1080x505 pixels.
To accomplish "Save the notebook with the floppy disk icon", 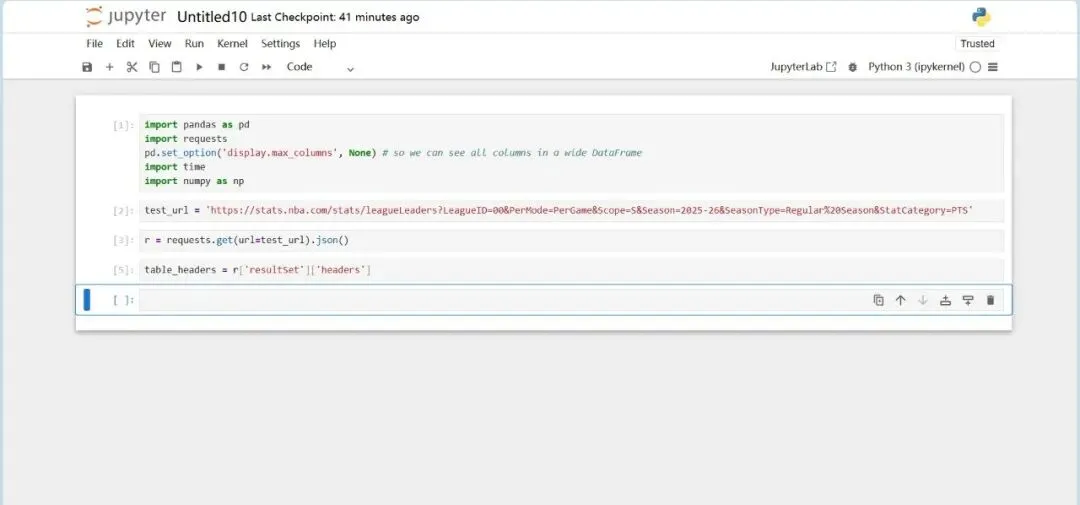I will [x=87, y=67].
